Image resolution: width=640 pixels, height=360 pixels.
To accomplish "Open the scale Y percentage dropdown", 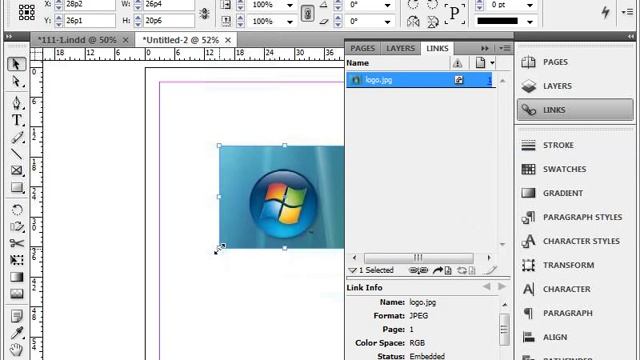I will tap(290, 21).
